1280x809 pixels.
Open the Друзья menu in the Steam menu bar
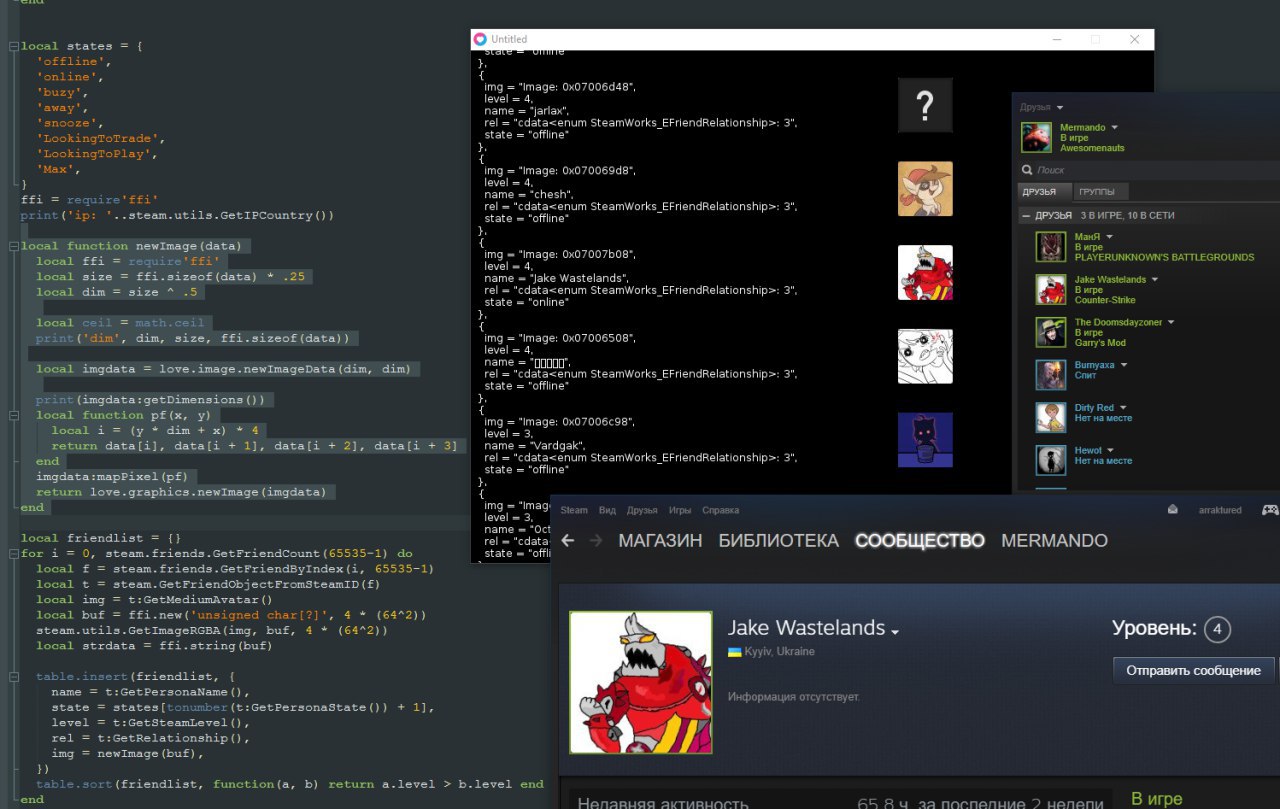click(642, 510)
